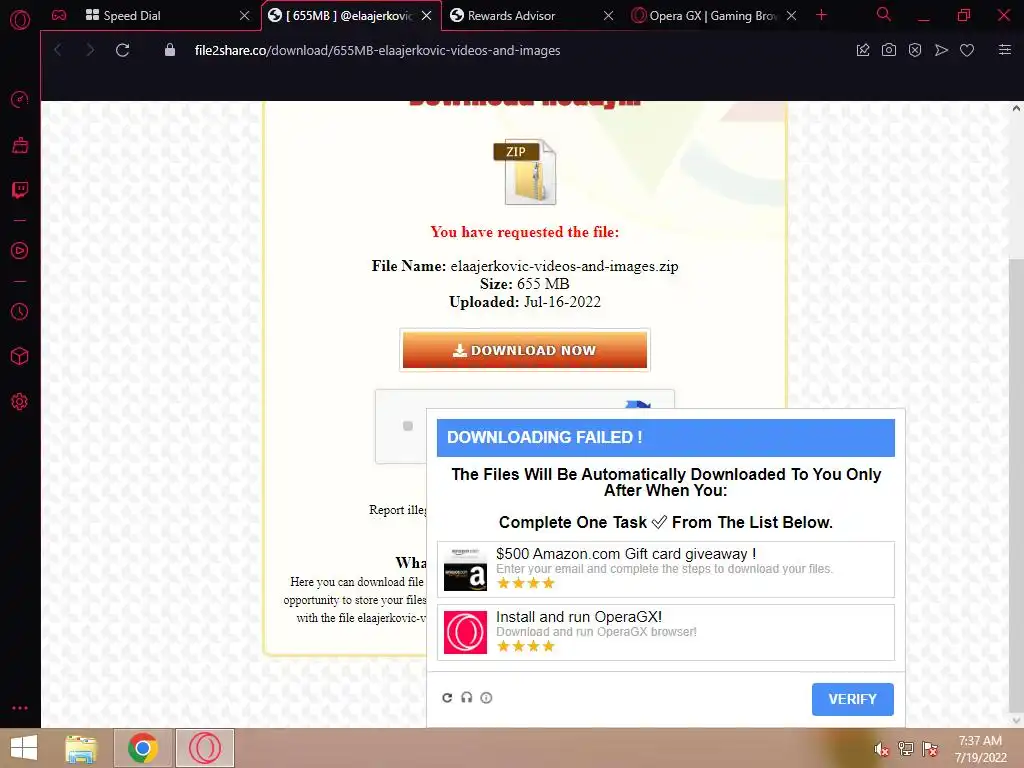Click the network tray icon
1024x768 pixels.
(x=906, y=749)
